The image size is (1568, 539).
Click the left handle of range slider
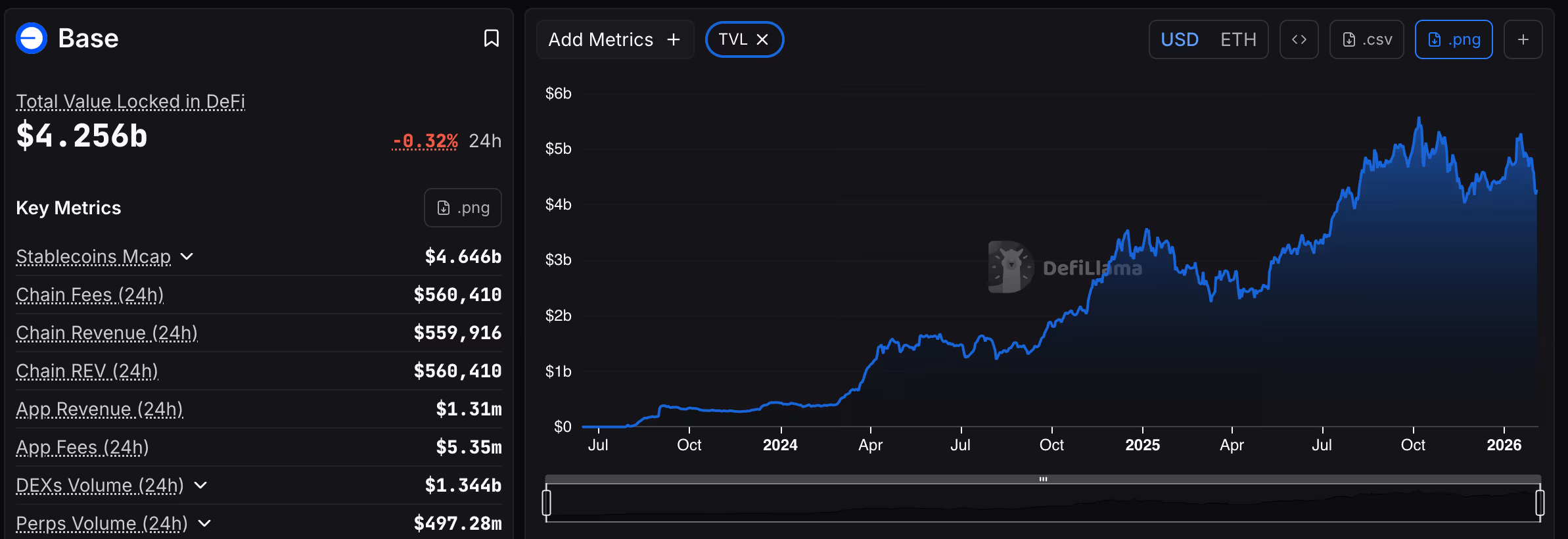[546, 503]
